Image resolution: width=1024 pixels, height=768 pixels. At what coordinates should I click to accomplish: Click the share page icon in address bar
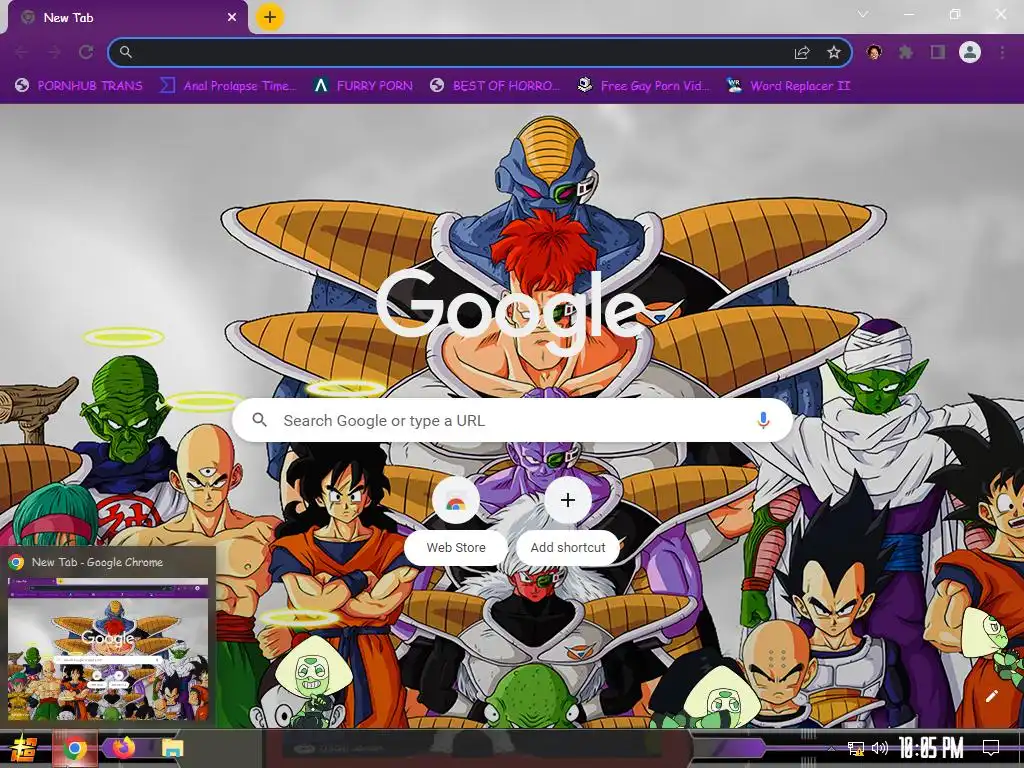(x=802, y=53)
